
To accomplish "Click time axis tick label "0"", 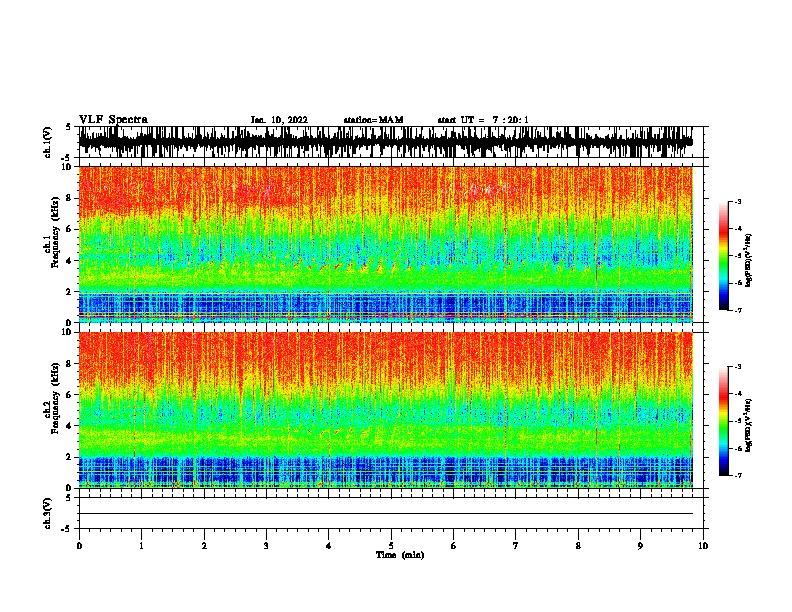I will (79, 545).
